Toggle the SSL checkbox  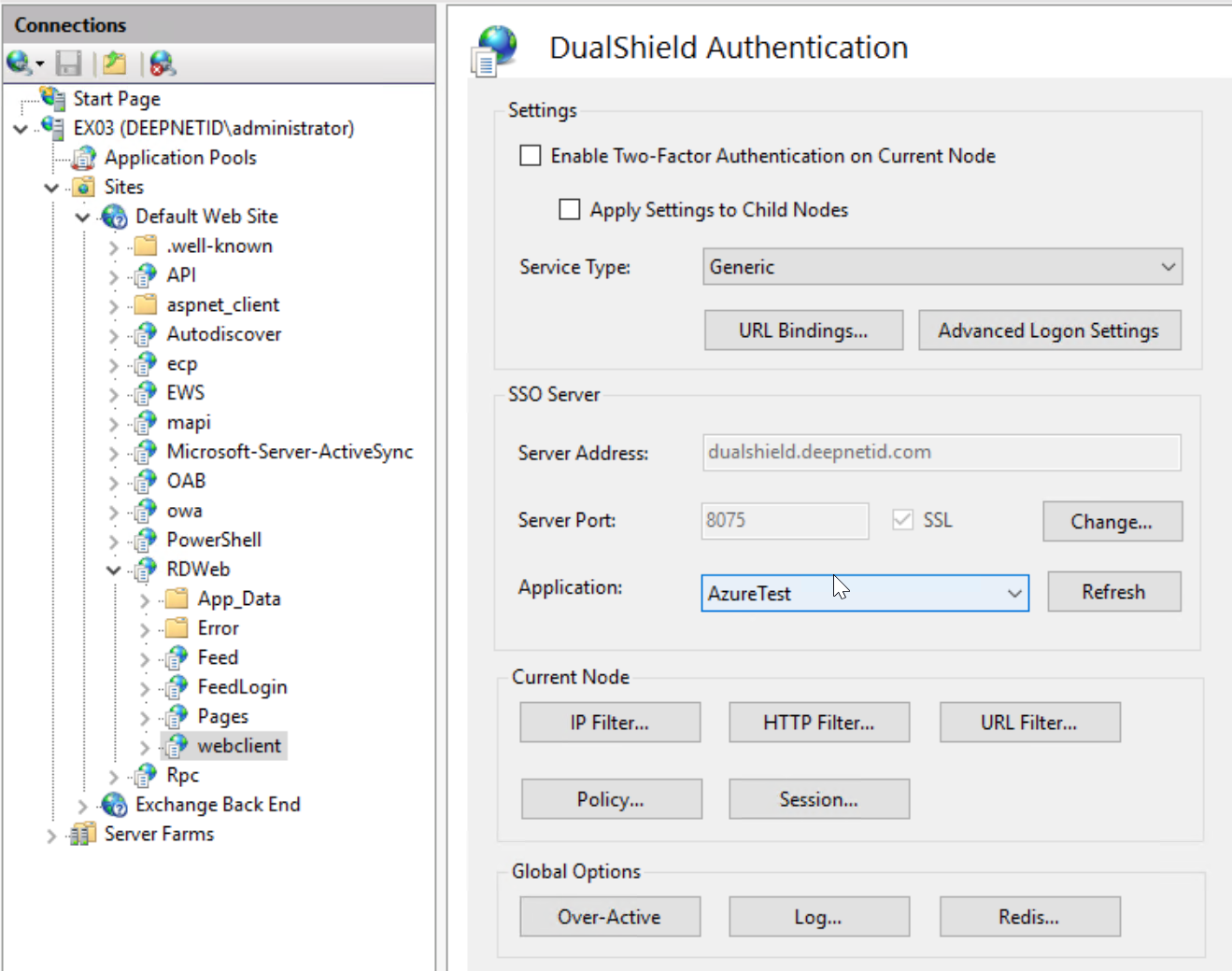902,520
